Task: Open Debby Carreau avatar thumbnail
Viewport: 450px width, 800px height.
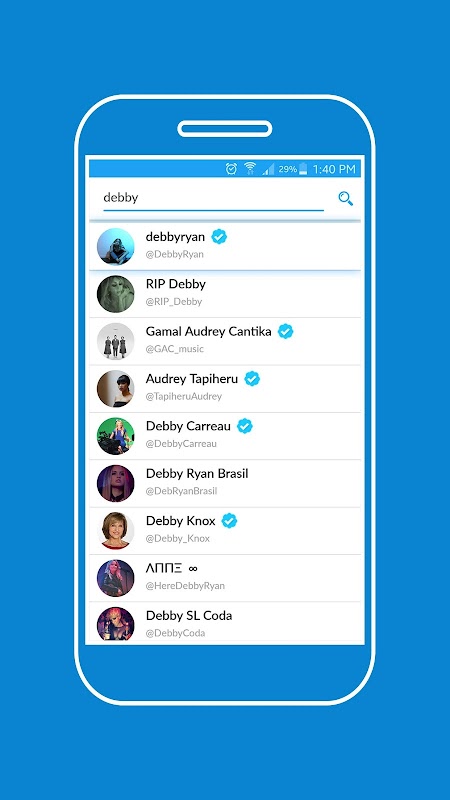Action: [x=115, y=436]
